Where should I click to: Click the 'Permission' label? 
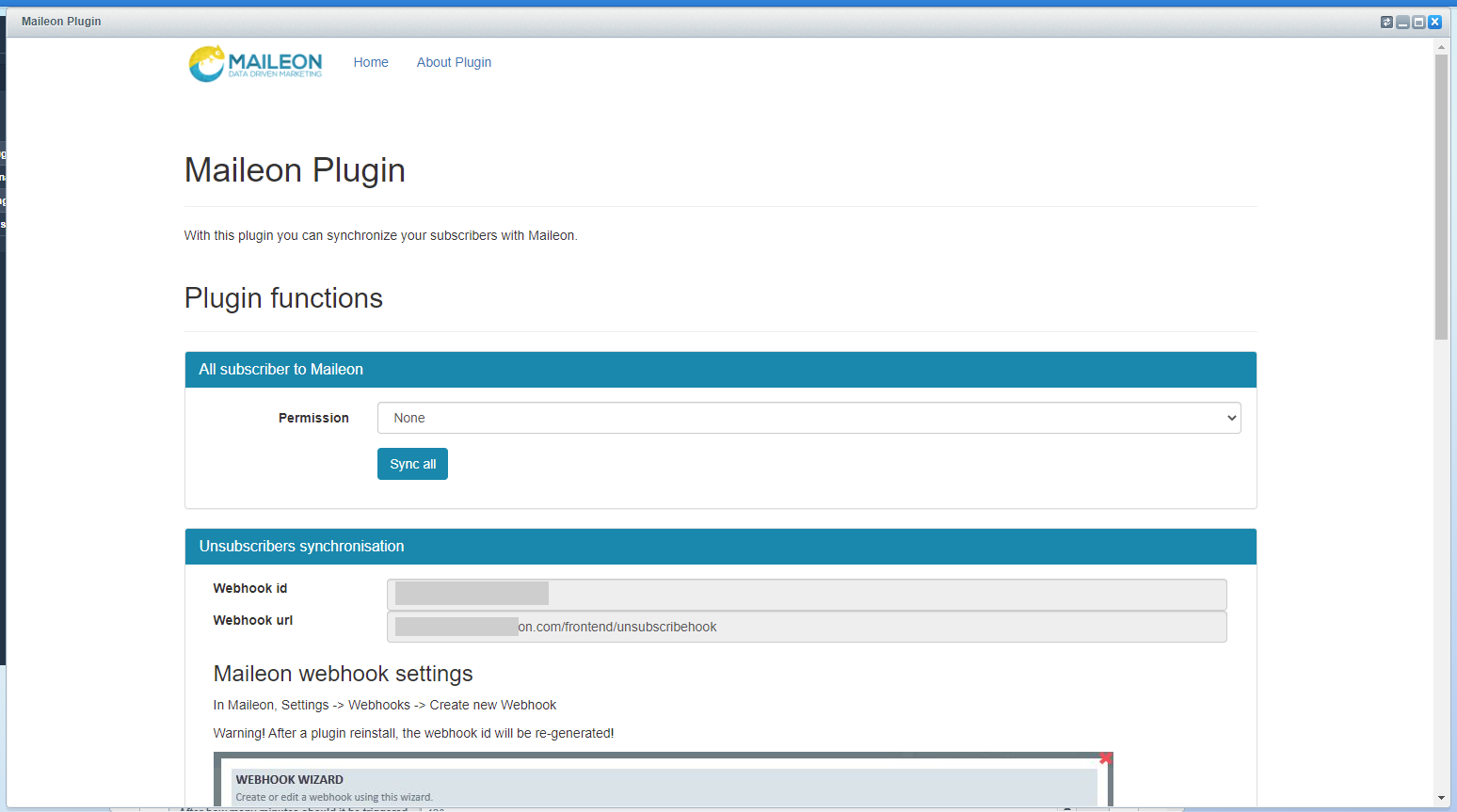point(313,418)
